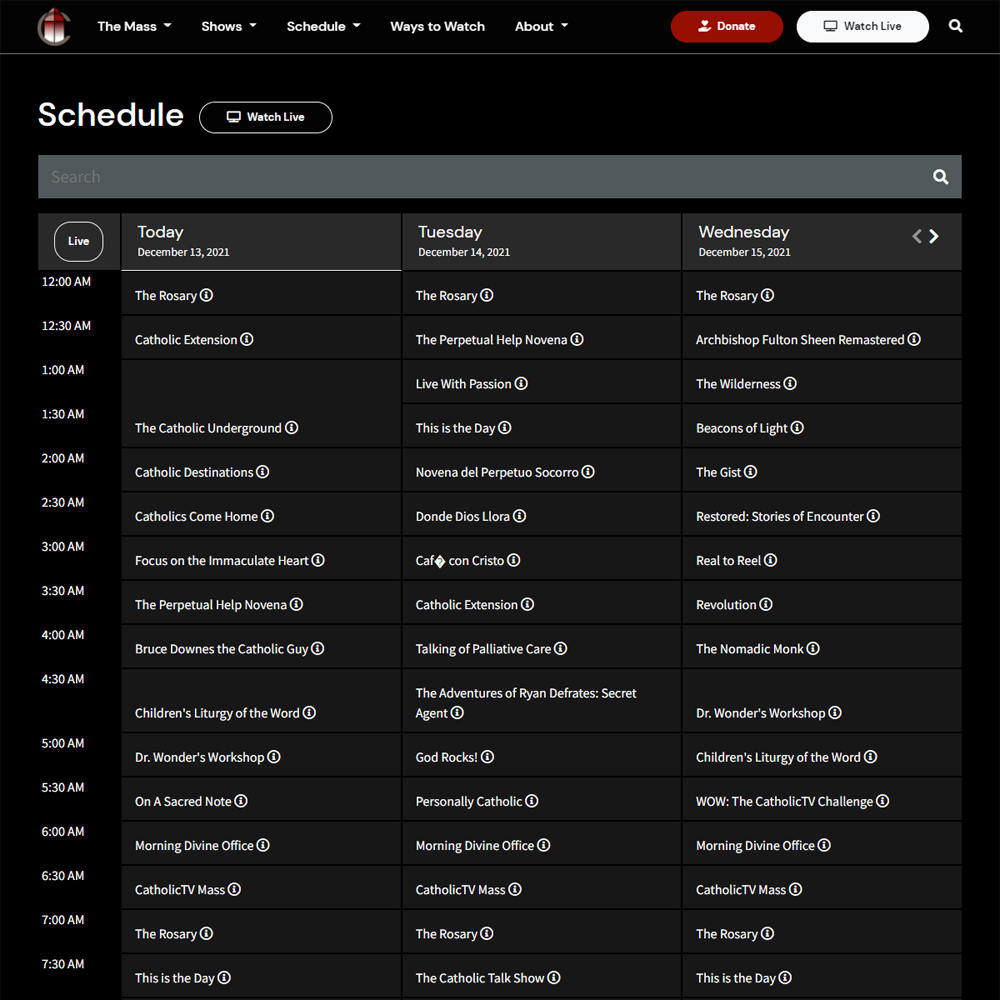Click the white Watch Live header button

pyautogui.click(x=862, y=26)
